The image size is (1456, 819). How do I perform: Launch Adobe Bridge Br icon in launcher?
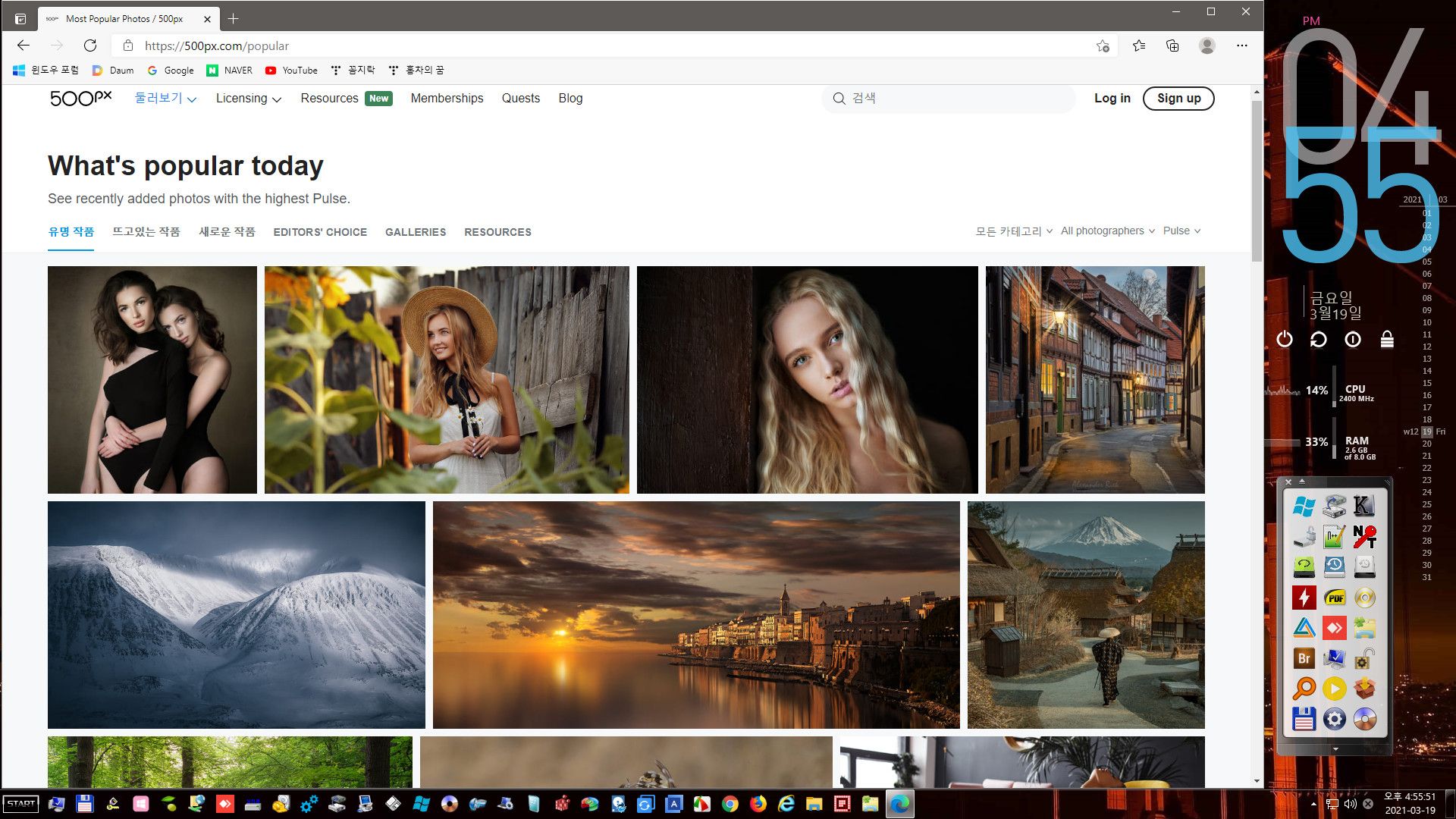[1304, 658]
